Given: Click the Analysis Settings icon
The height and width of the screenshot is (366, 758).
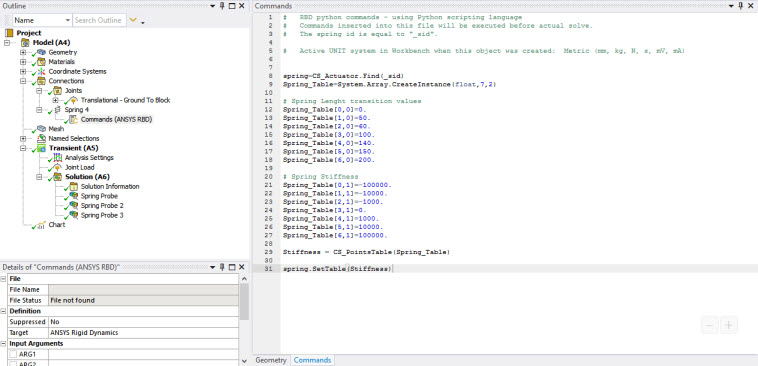Looking at the screenshot, I should pyautogui.click(x=58, y=158).
